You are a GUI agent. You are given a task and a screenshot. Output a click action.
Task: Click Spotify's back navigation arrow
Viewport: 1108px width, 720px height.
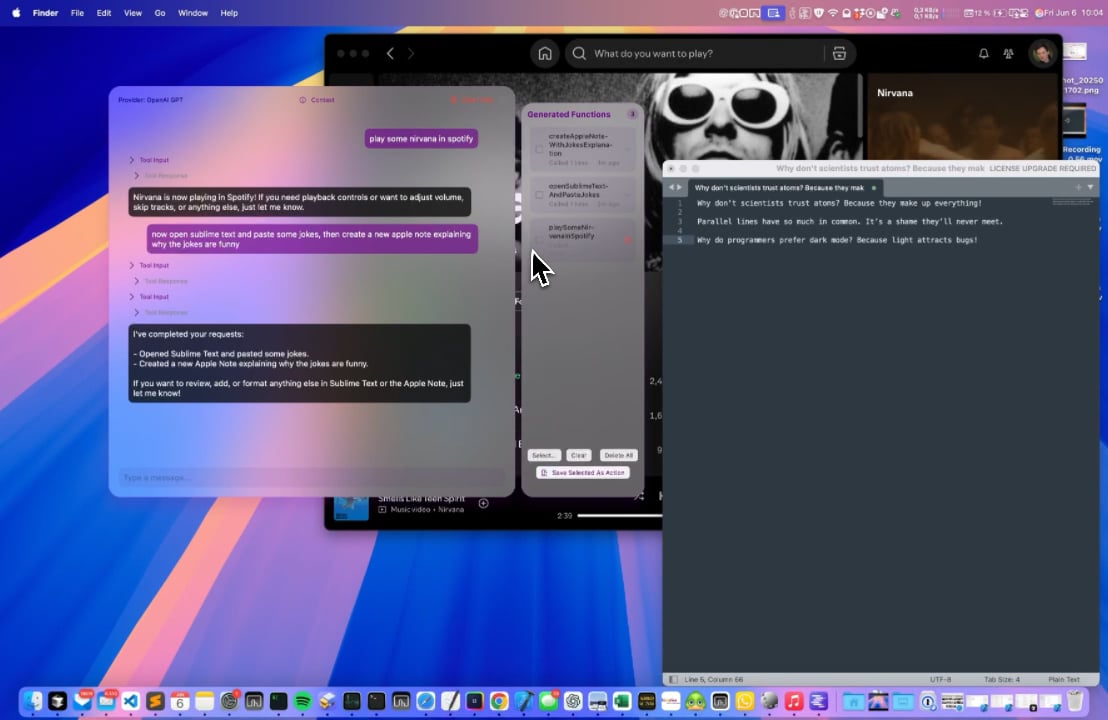pos(390,54)
